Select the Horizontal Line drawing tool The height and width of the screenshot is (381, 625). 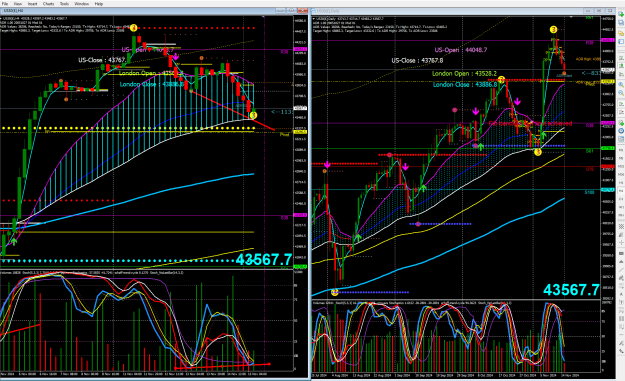[621, 334]
